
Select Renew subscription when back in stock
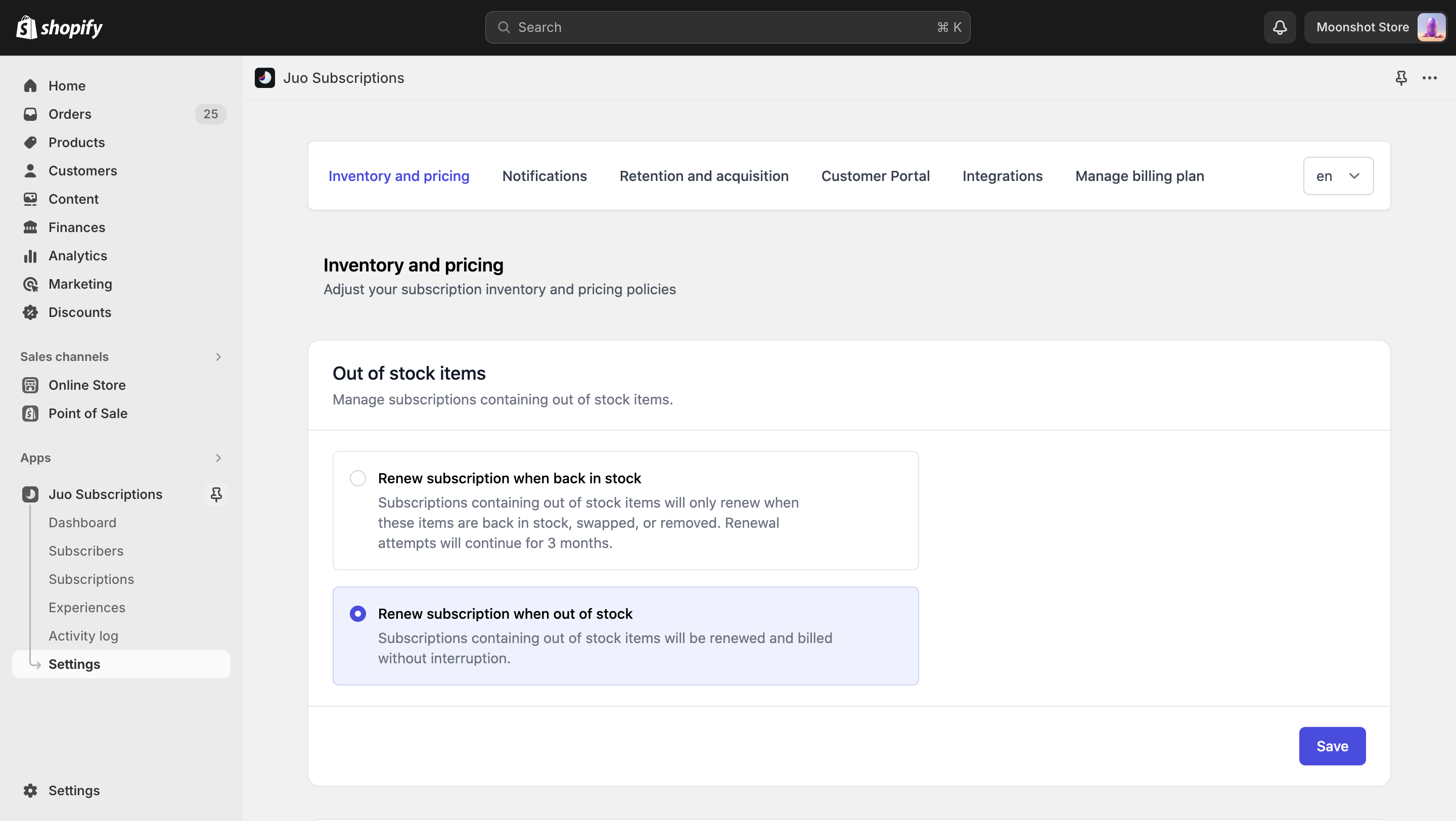click(x=357, y=478)
